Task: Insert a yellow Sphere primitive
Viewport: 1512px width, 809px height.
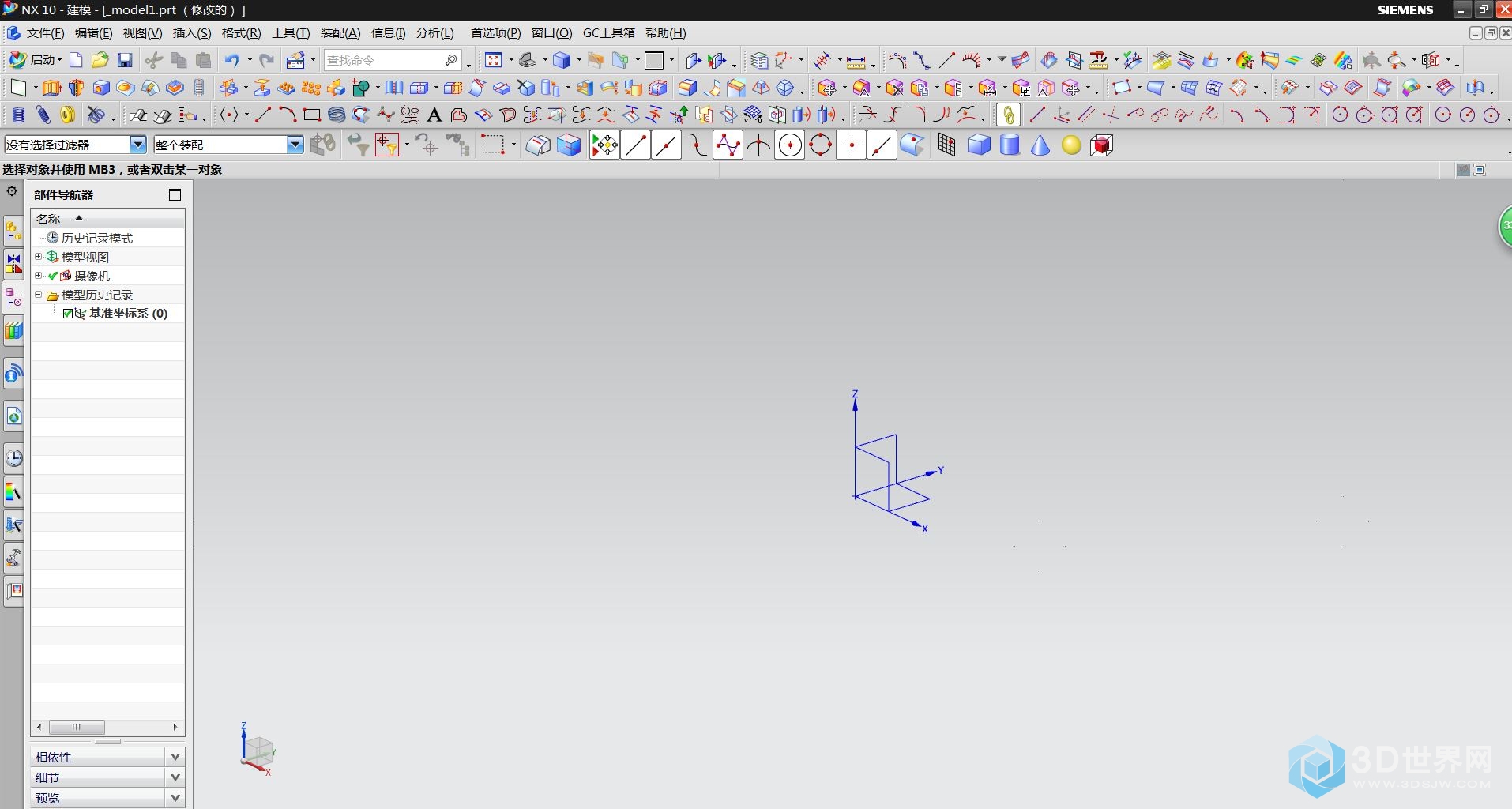Action: (1071, 145)
